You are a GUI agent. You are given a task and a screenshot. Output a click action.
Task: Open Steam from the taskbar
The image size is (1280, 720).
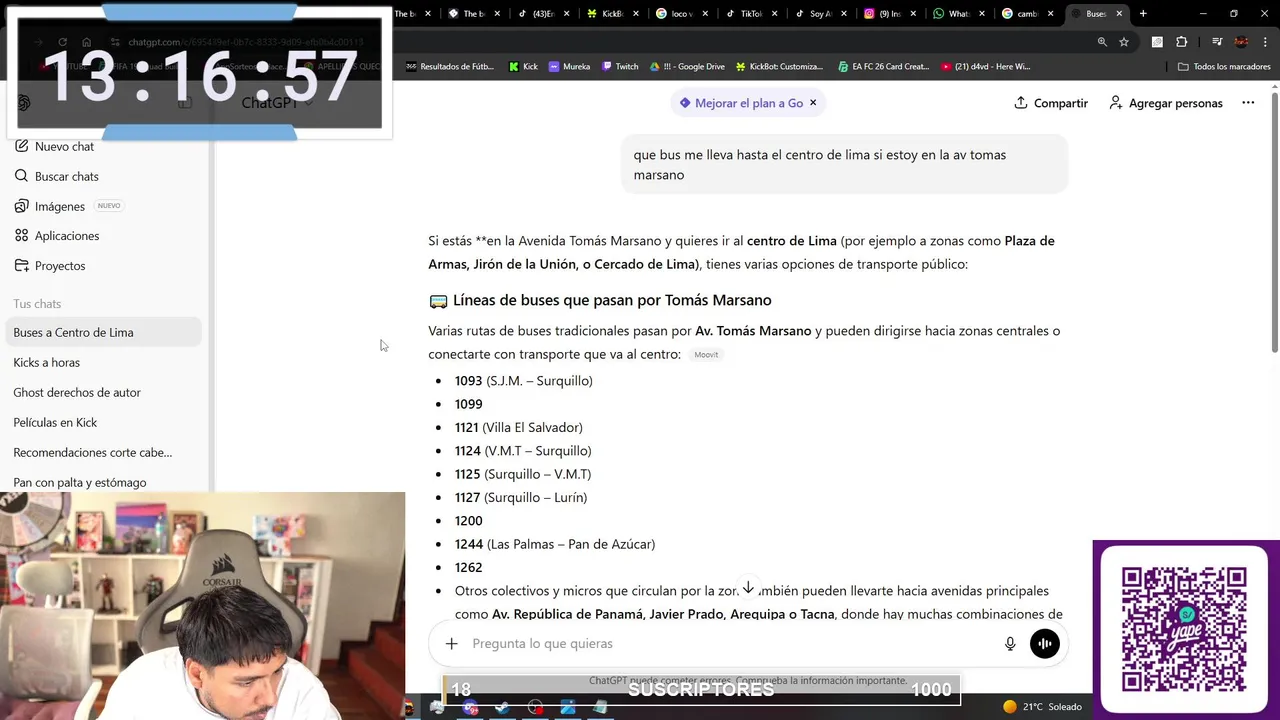point(503,707)
